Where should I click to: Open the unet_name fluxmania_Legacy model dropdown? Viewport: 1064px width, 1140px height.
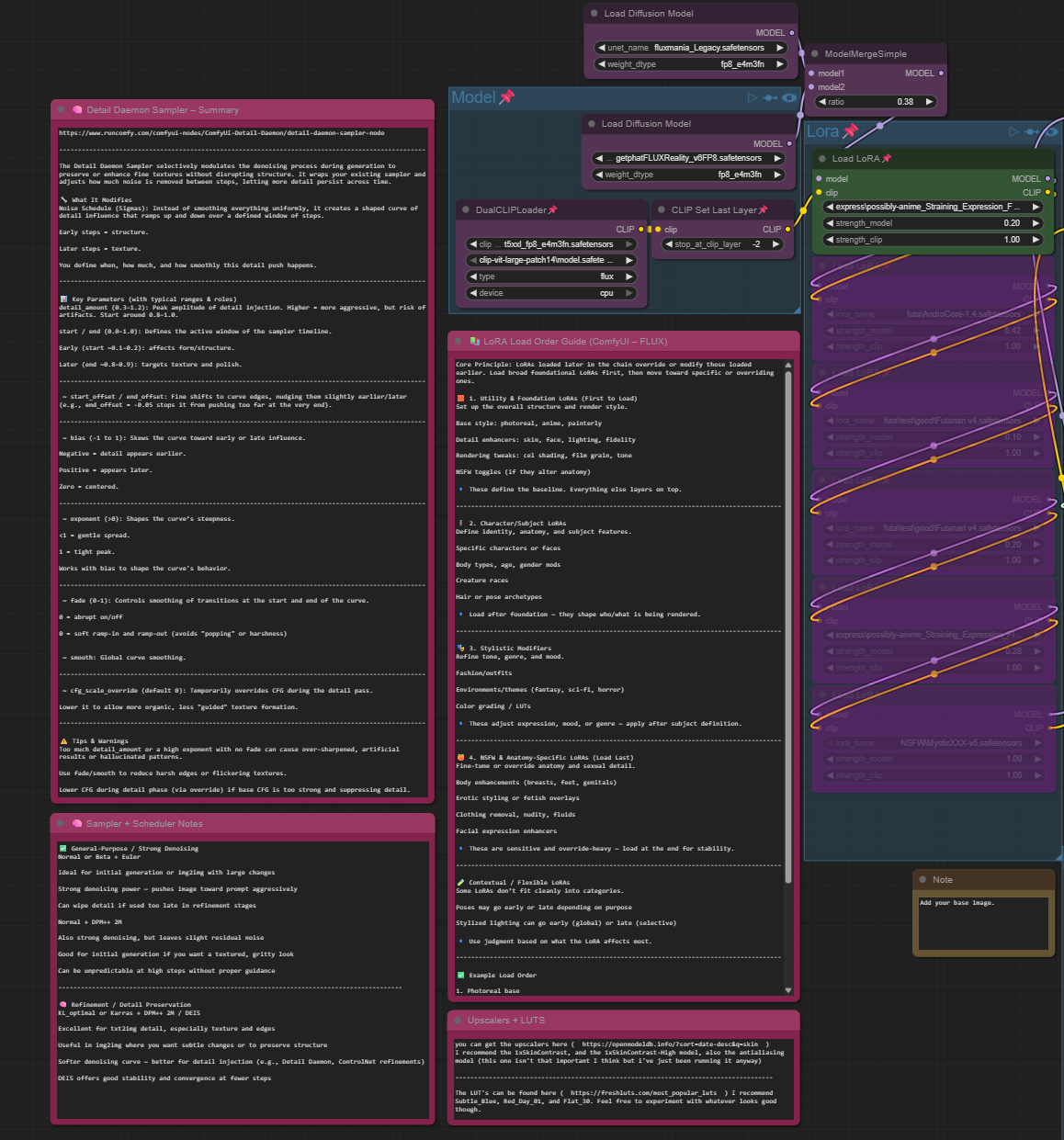690,48
